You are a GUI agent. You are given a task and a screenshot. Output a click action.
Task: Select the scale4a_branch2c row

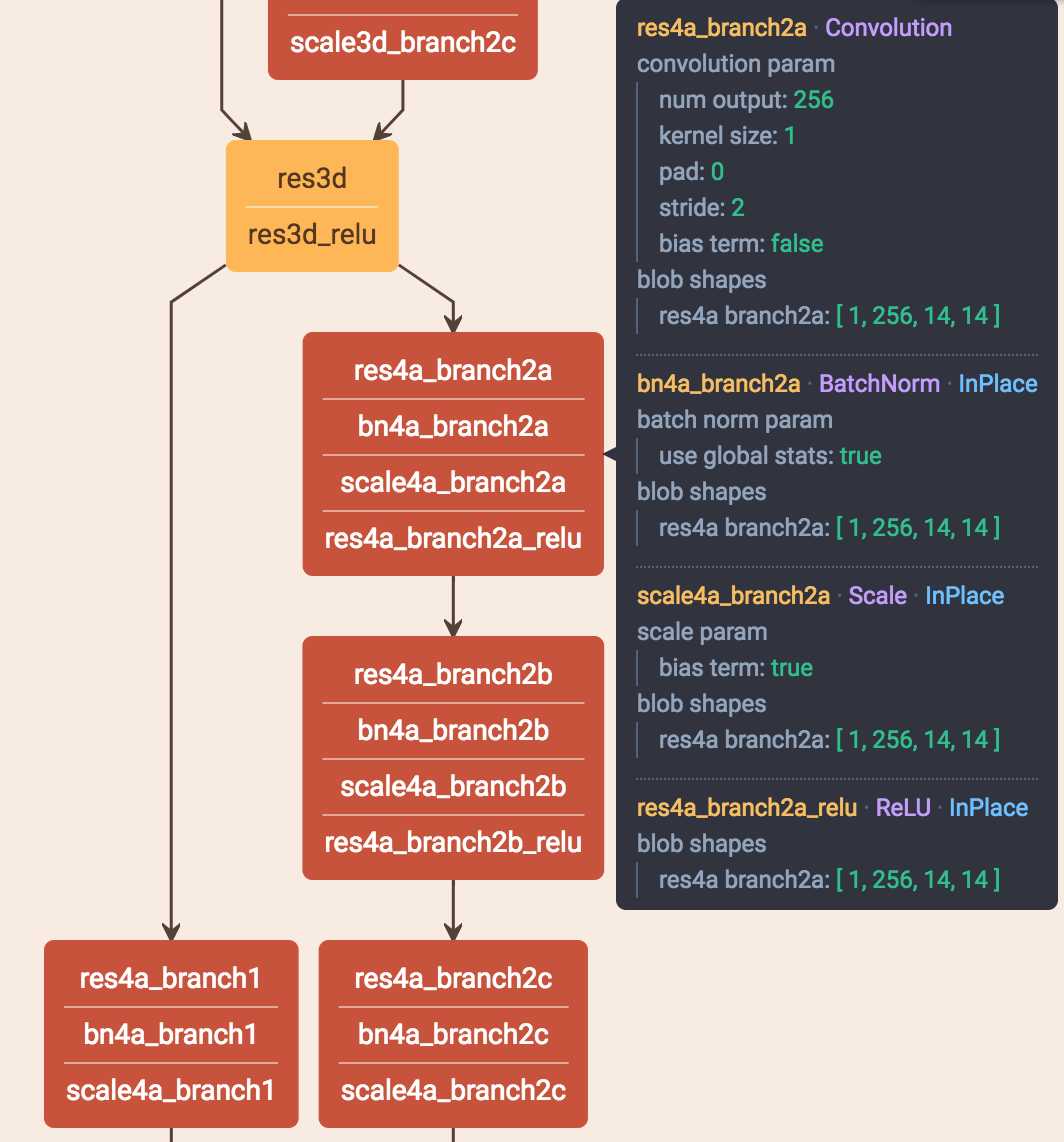[x=453, y=1090]
